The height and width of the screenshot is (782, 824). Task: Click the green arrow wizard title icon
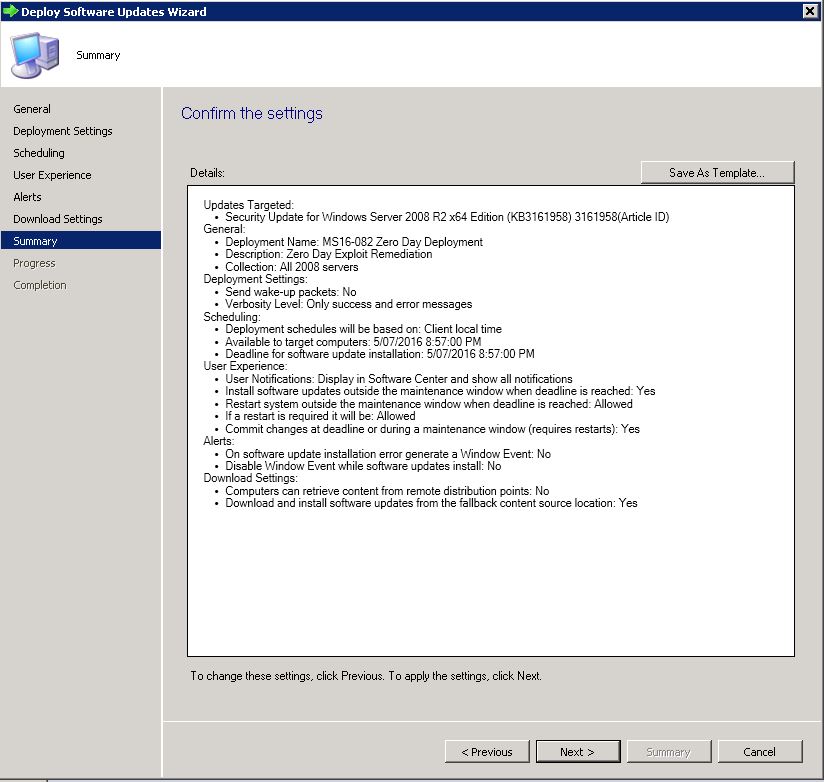pyautogui.click(x=11, y=11)
